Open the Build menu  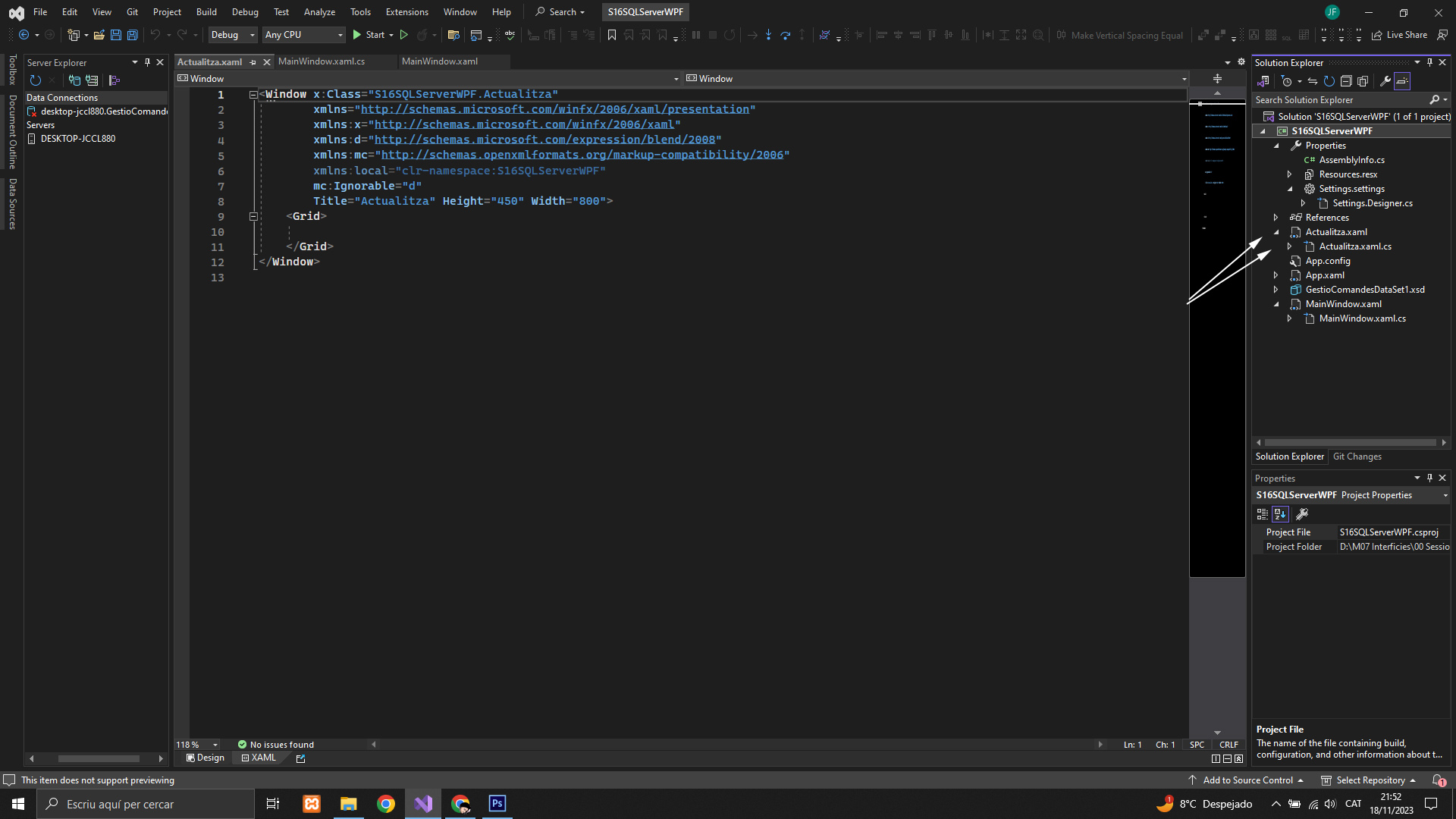click(x=206, y=12)
